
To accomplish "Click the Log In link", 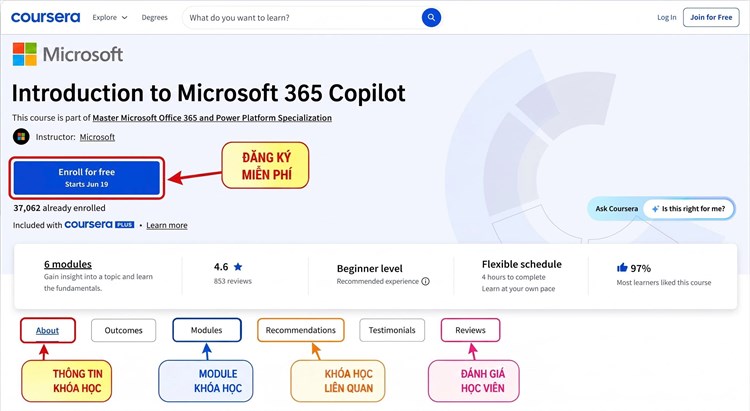I will pyautogui.click(x=666, y=17).
